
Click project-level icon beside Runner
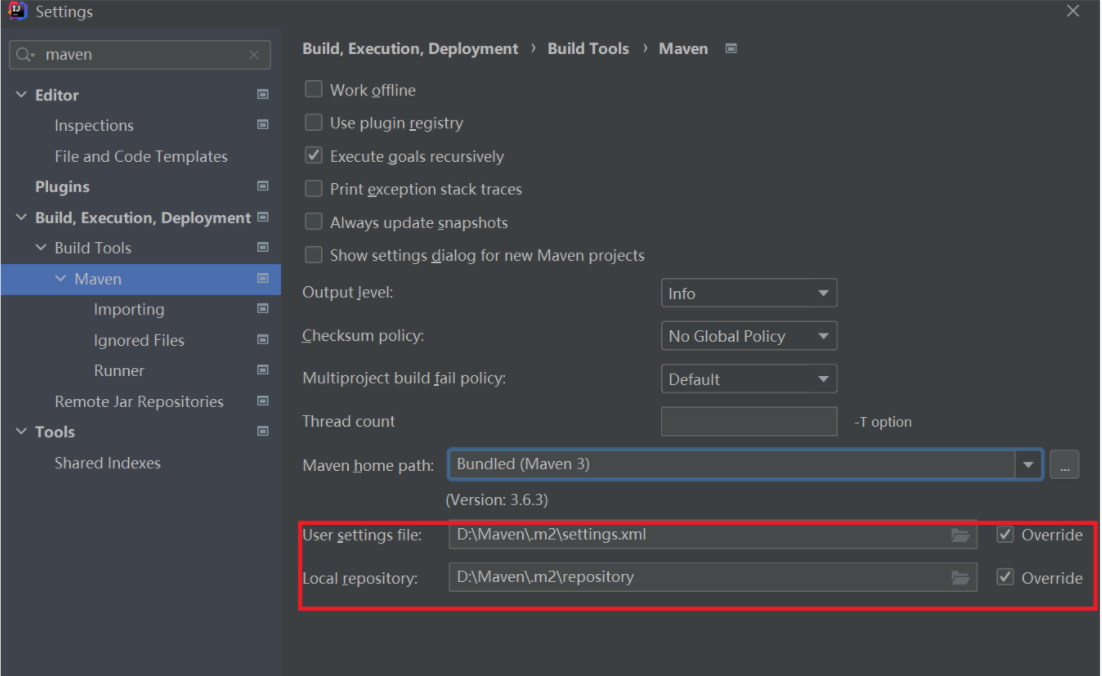pyautogui.click(x=263, y=370)
